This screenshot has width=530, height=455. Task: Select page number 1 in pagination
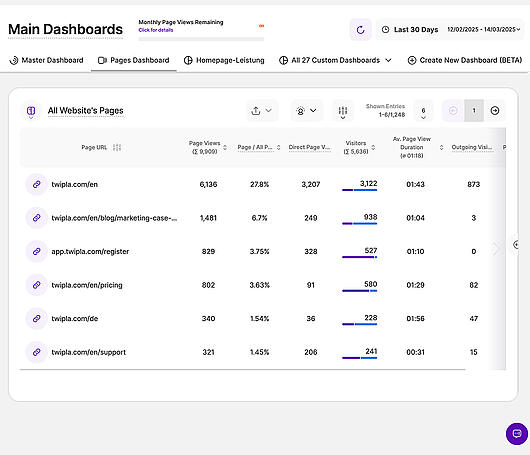point(474,111)
